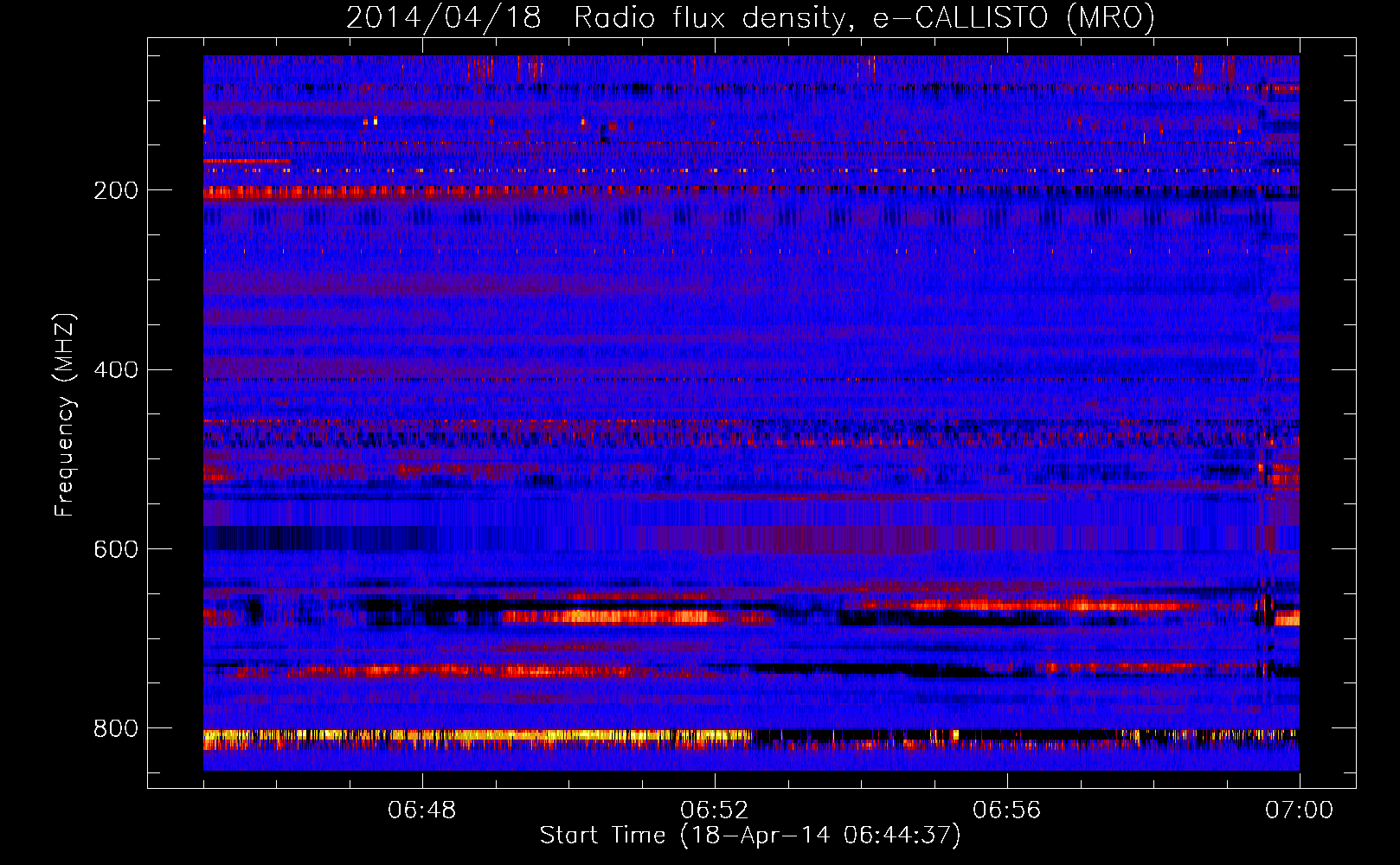Click the 07:00 time tick label
The image size is (1400, 865).
[1300, 811]
